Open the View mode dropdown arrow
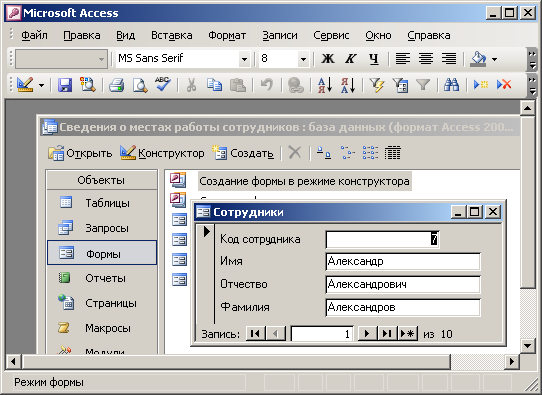 (x=41, y=85)
